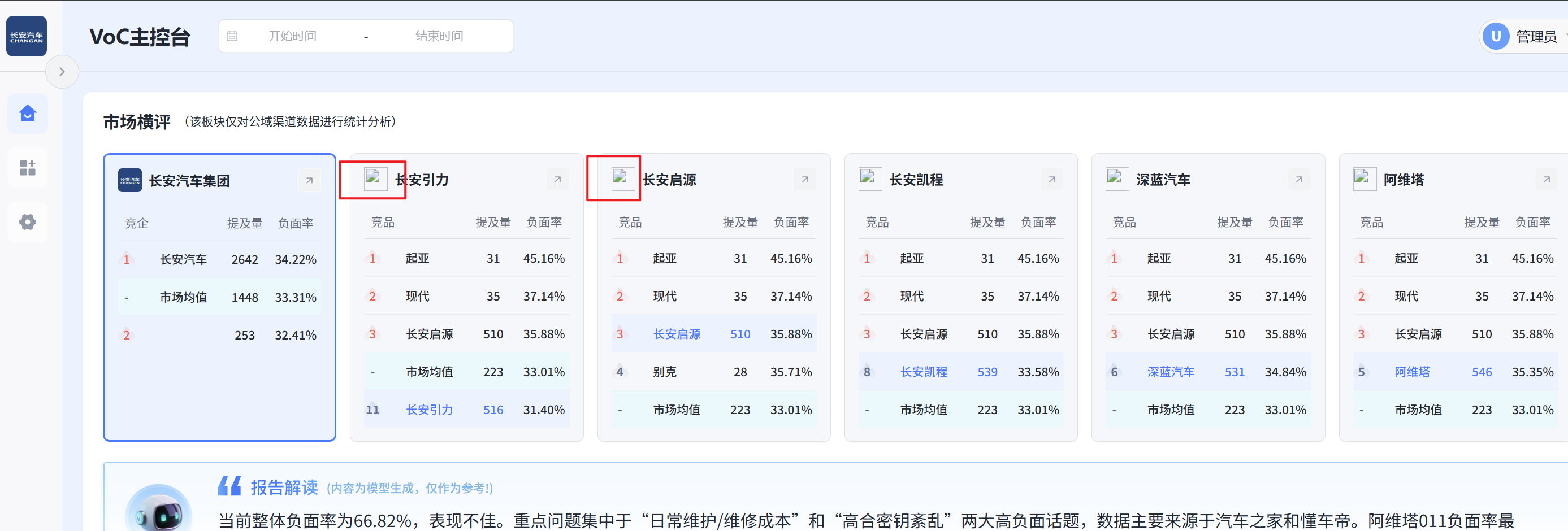Click the 546 mention count link
Screen dimensions: 1568x531
(x=1482, y=372)
